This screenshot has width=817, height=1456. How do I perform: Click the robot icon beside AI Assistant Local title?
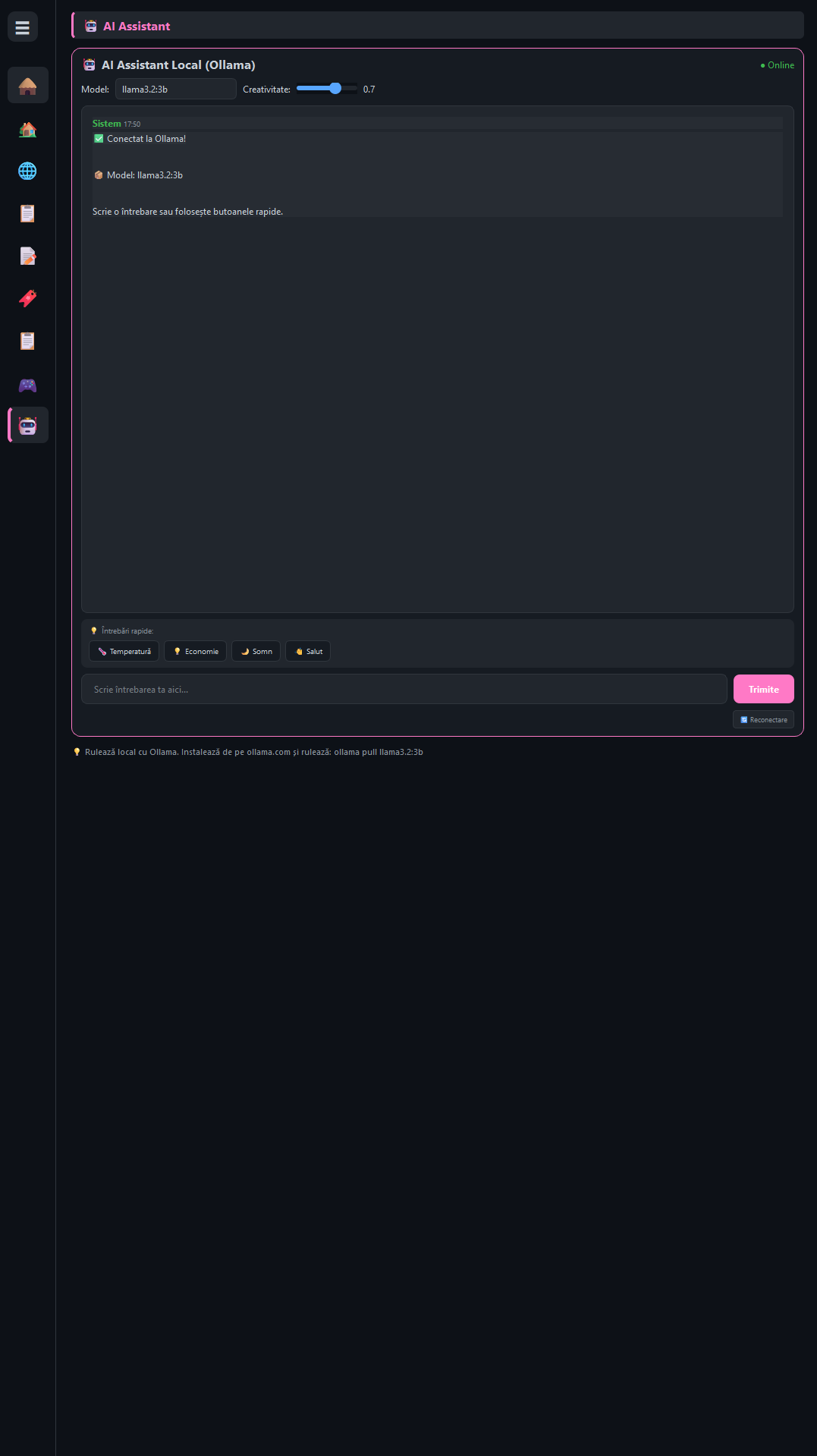point(90,64)
